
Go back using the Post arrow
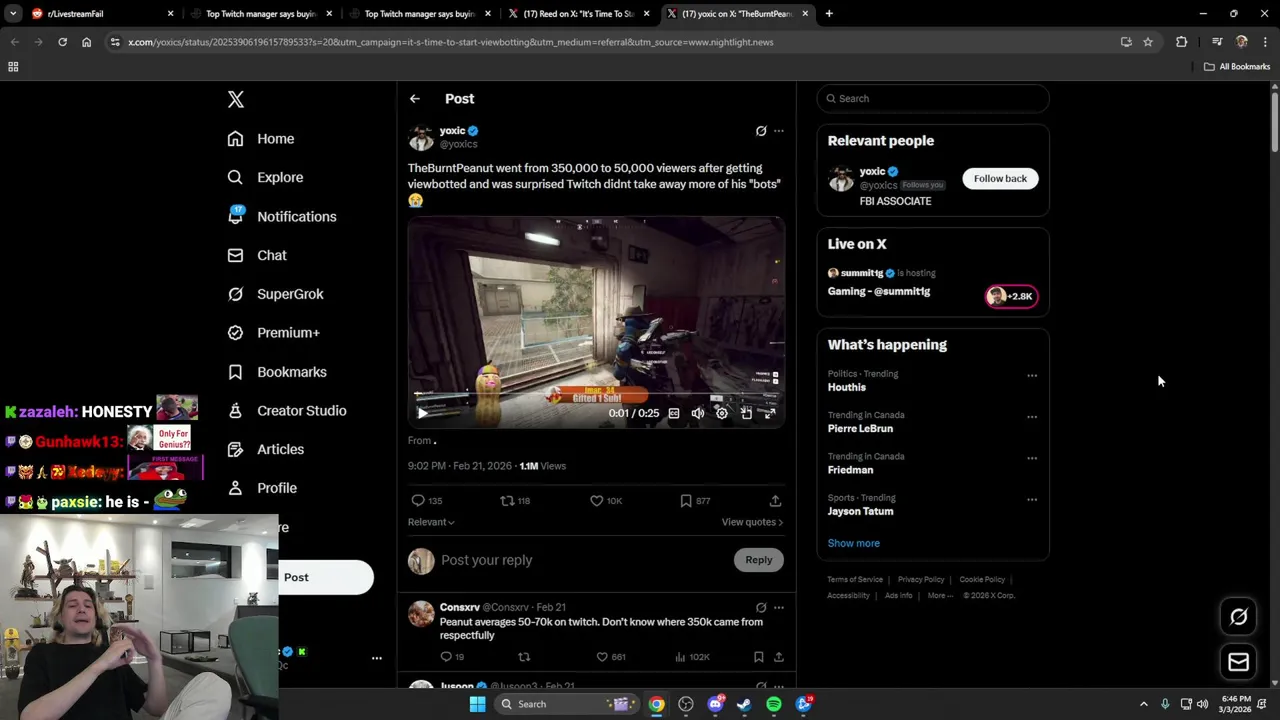pyautogui.click(x=414, y=99)
